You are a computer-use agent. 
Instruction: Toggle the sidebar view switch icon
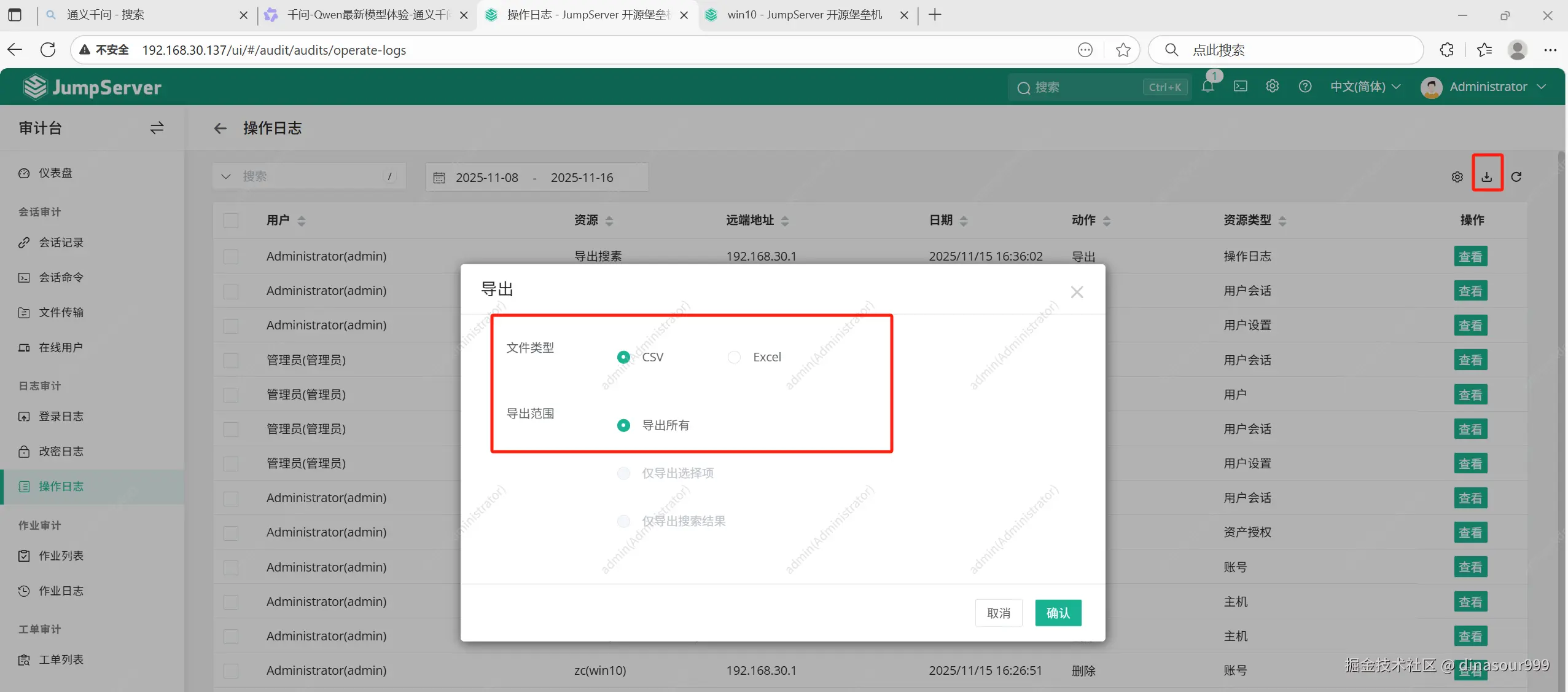[x=157, y=128]
